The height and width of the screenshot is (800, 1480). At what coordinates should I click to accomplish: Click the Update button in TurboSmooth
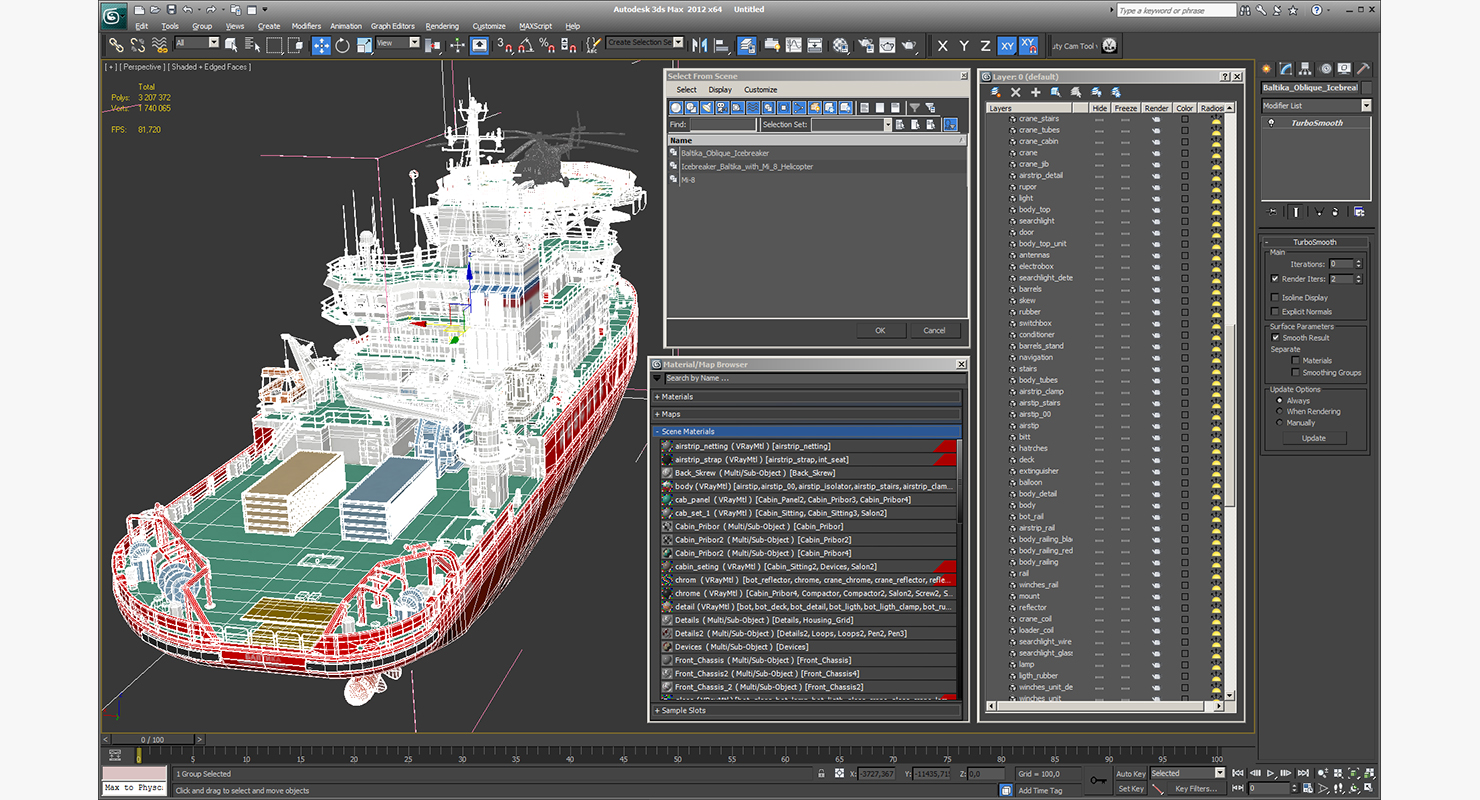tap(1314, 438)
